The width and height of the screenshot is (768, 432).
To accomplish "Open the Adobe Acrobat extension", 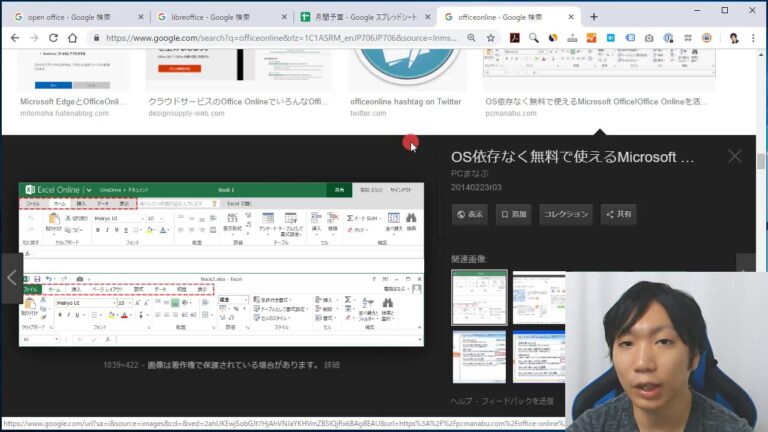I will pos(514,38).
